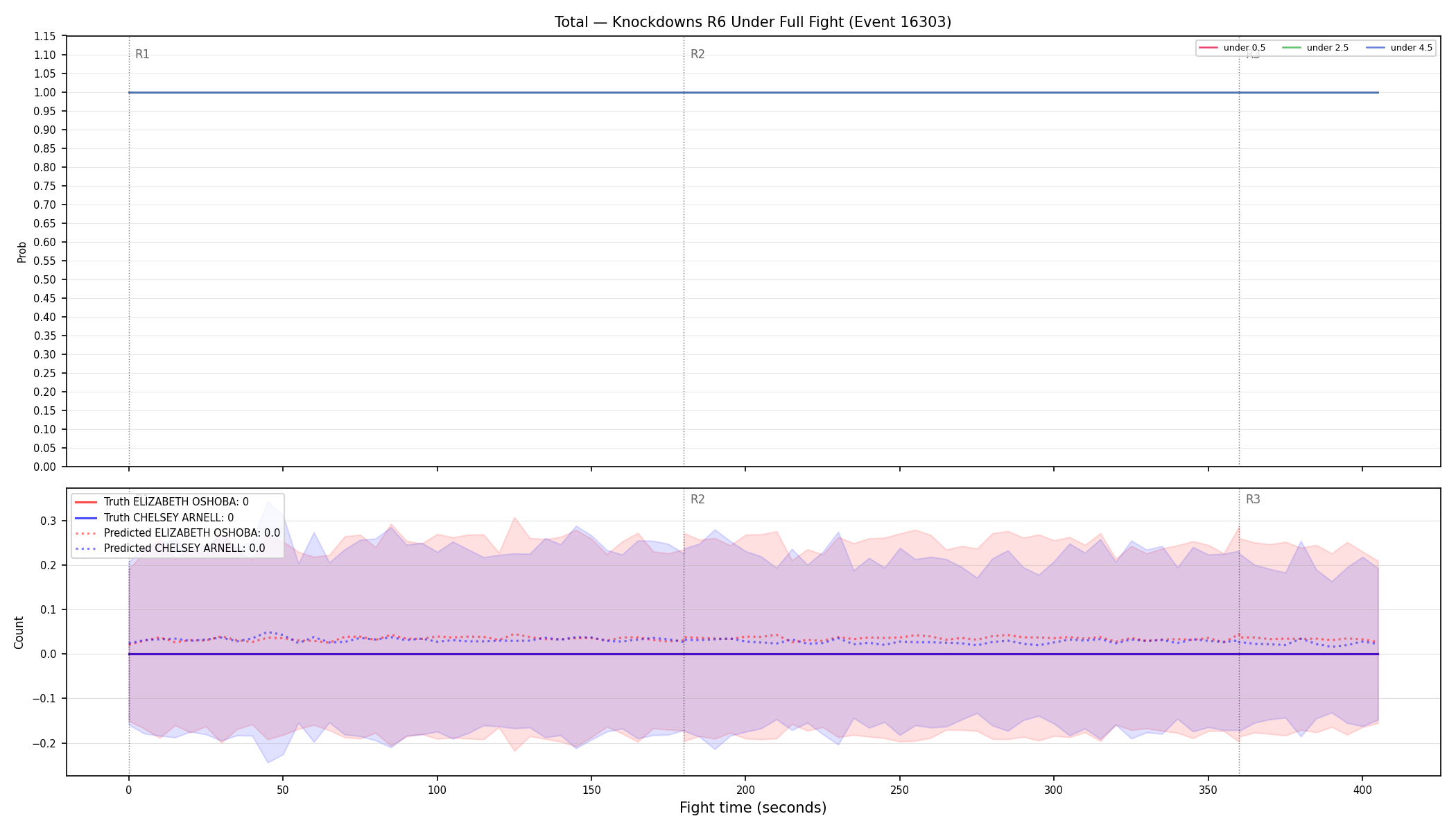Click the 'Count' y-axis label
1456x832 pixels.
coord(19,632)
